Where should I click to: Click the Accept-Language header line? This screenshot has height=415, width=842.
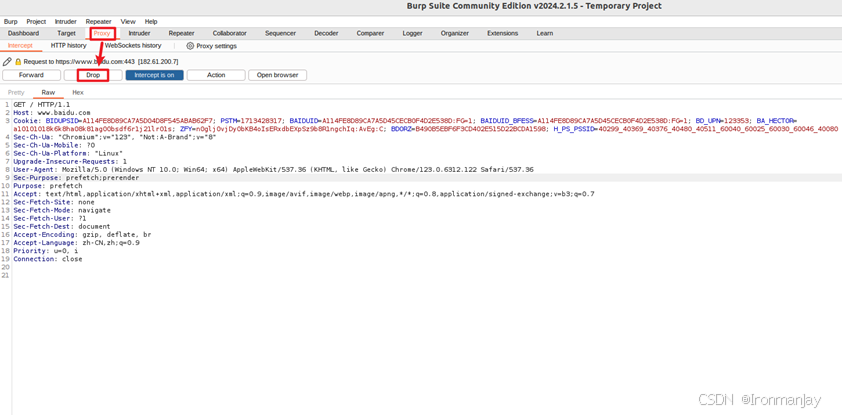(x=76, y=243)
